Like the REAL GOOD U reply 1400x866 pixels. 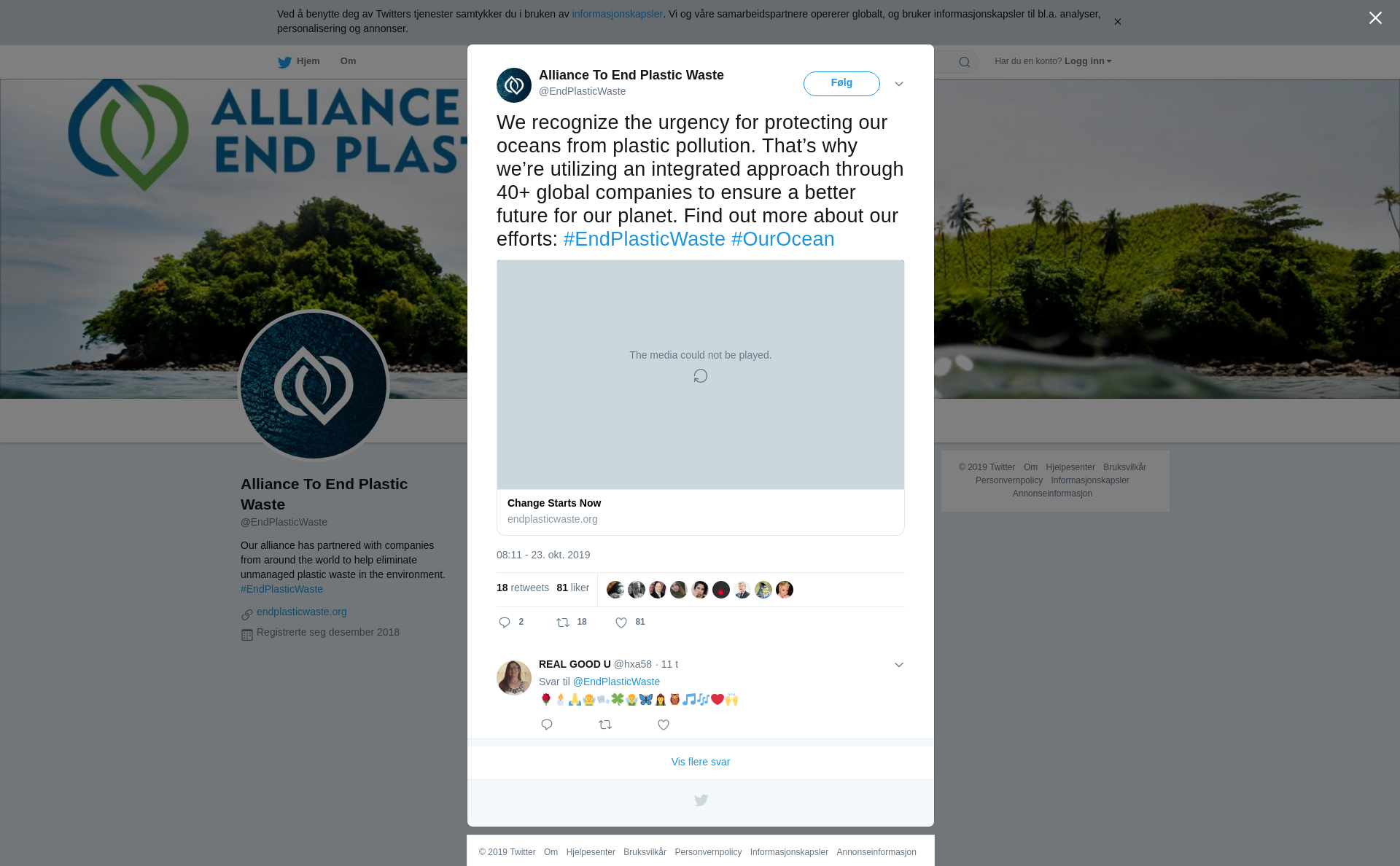click(x=664, y=725)
